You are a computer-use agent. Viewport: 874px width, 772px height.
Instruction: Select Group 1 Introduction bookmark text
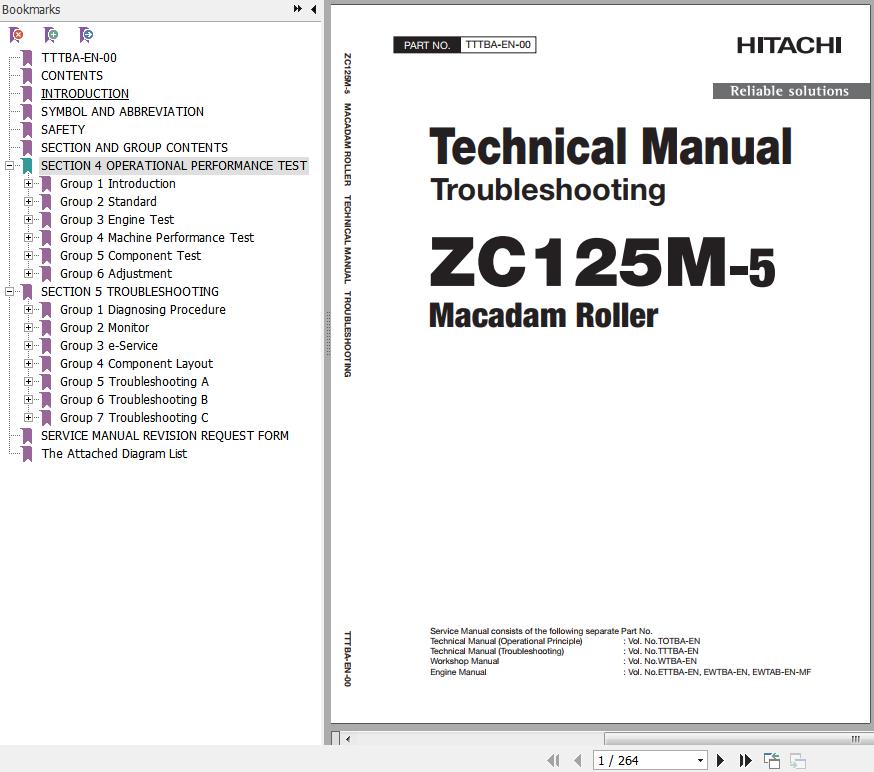point(118,183)
